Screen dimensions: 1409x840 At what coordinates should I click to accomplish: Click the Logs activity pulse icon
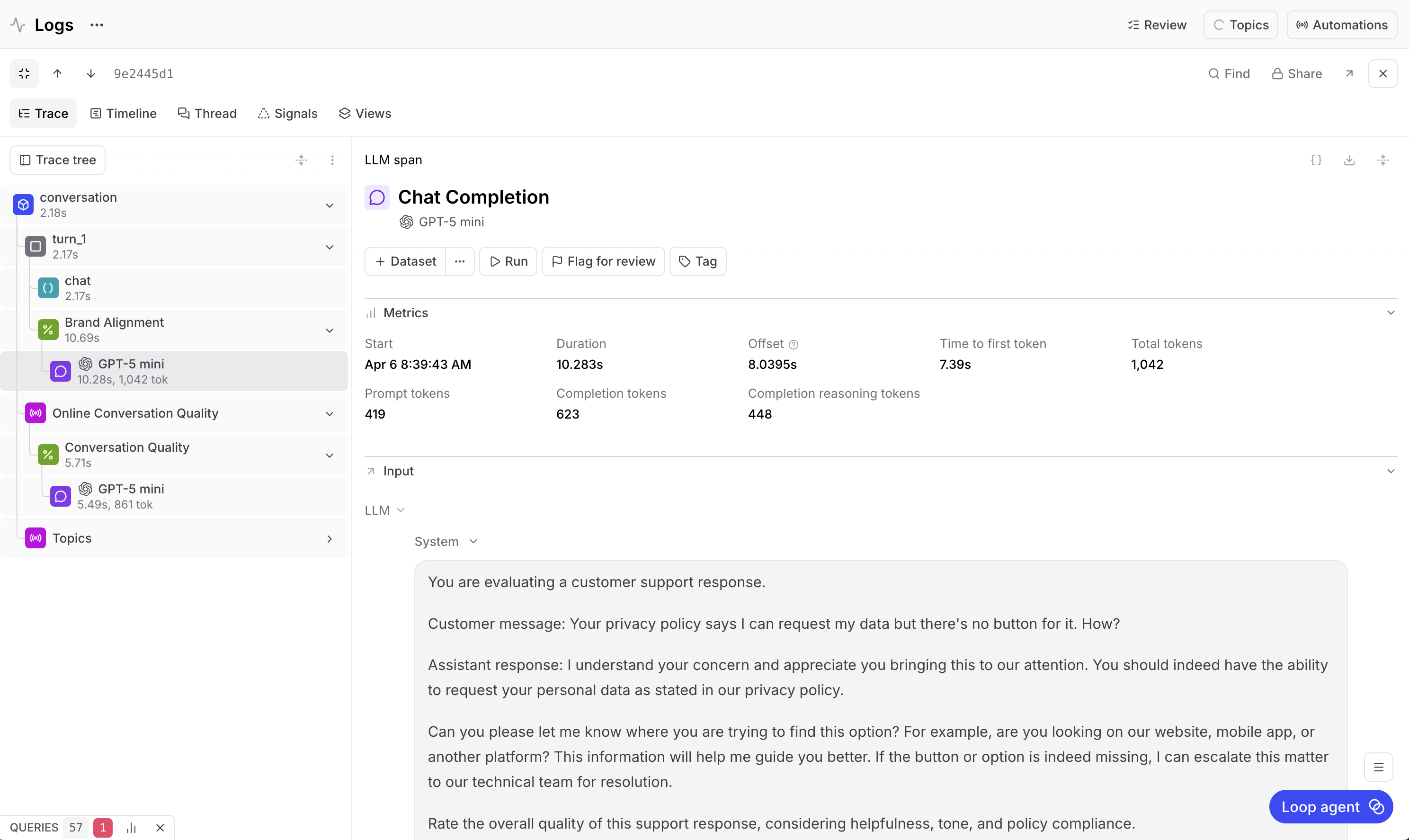(x=18, y=25)
